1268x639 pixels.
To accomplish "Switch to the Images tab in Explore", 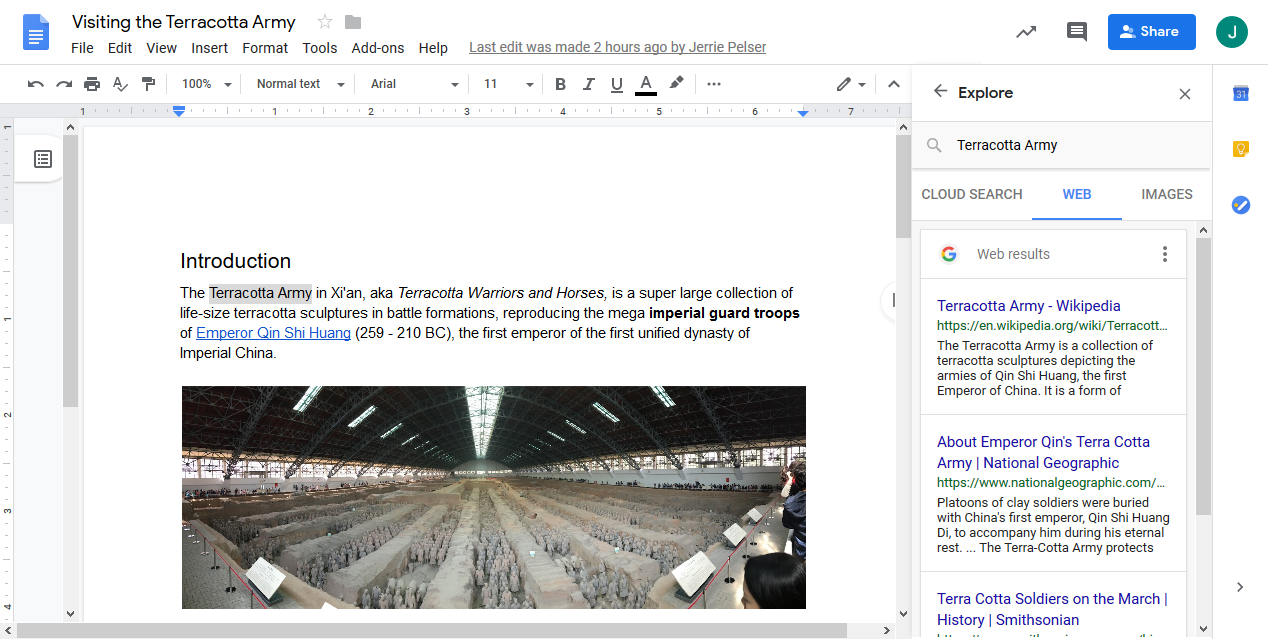I will point(1166,194).
